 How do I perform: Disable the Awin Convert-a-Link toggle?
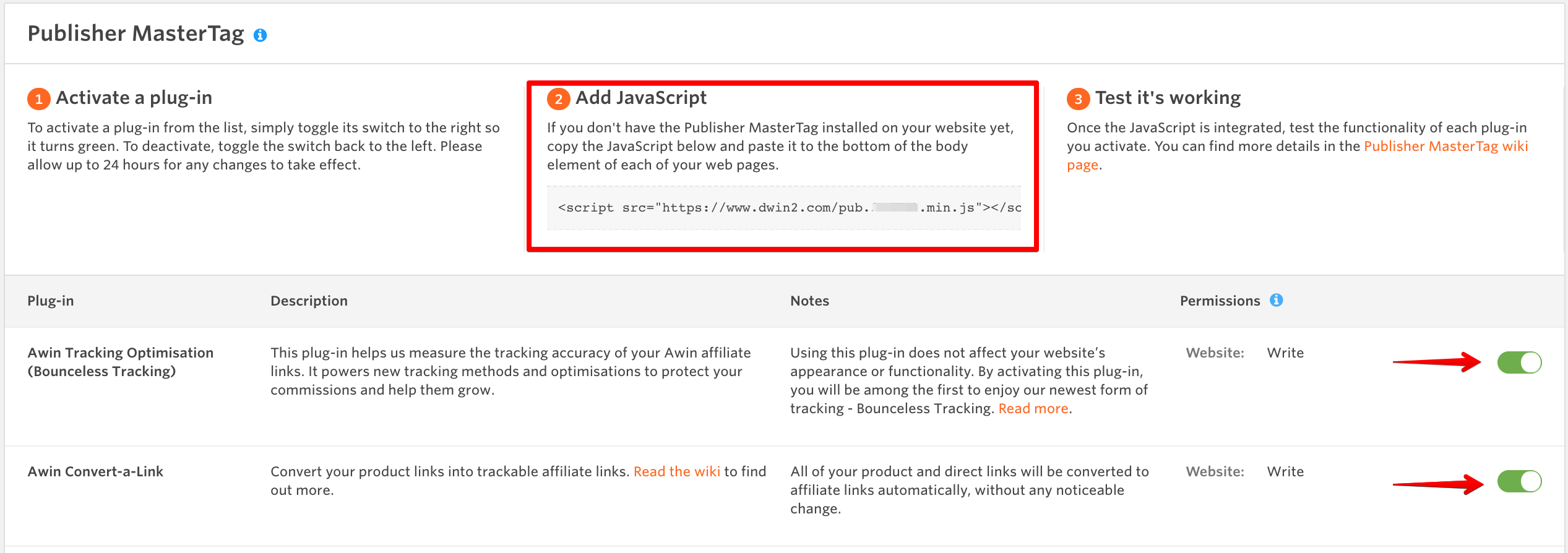[1520, 480]
